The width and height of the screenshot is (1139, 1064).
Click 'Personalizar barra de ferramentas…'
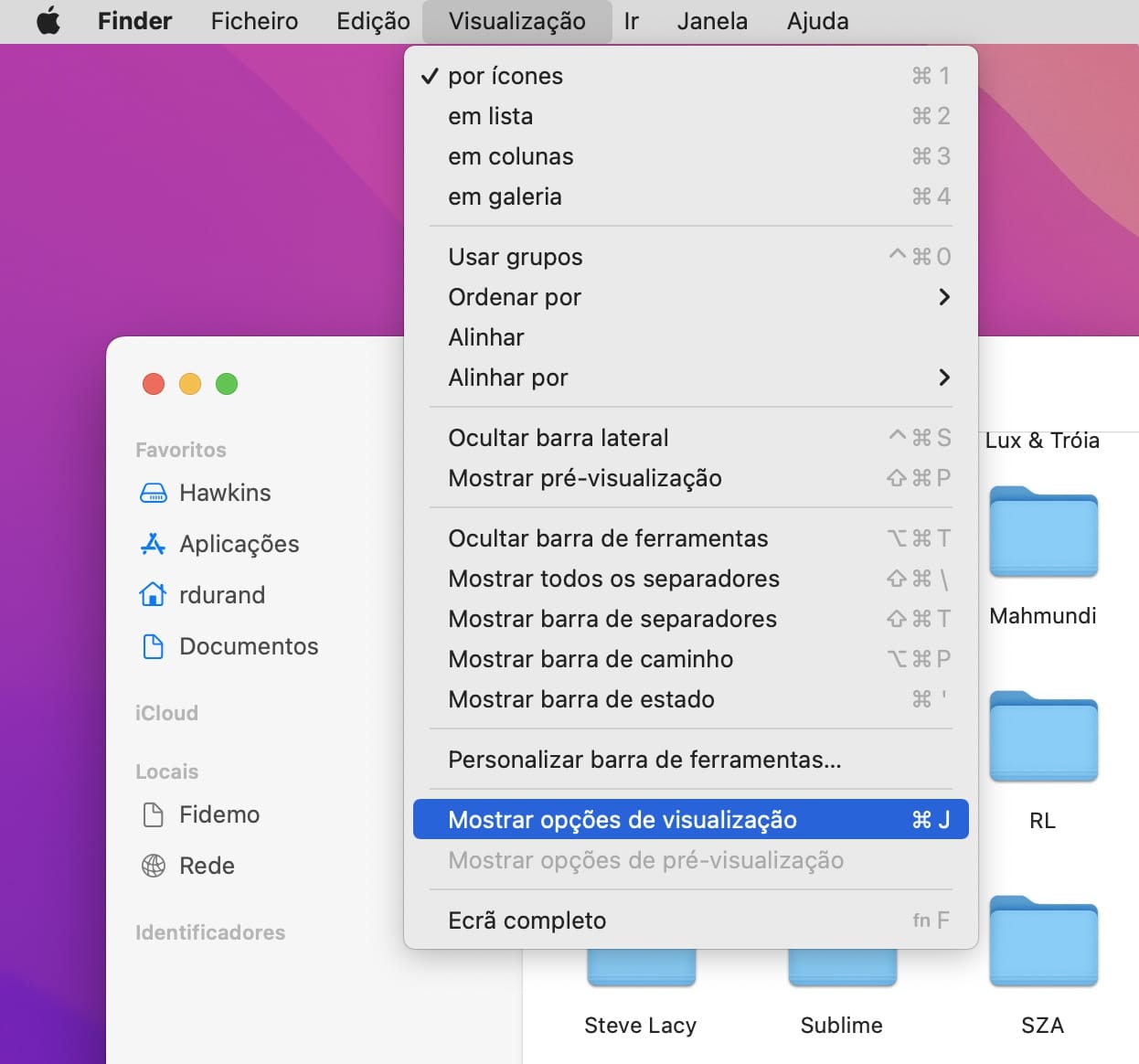(644, 760)
